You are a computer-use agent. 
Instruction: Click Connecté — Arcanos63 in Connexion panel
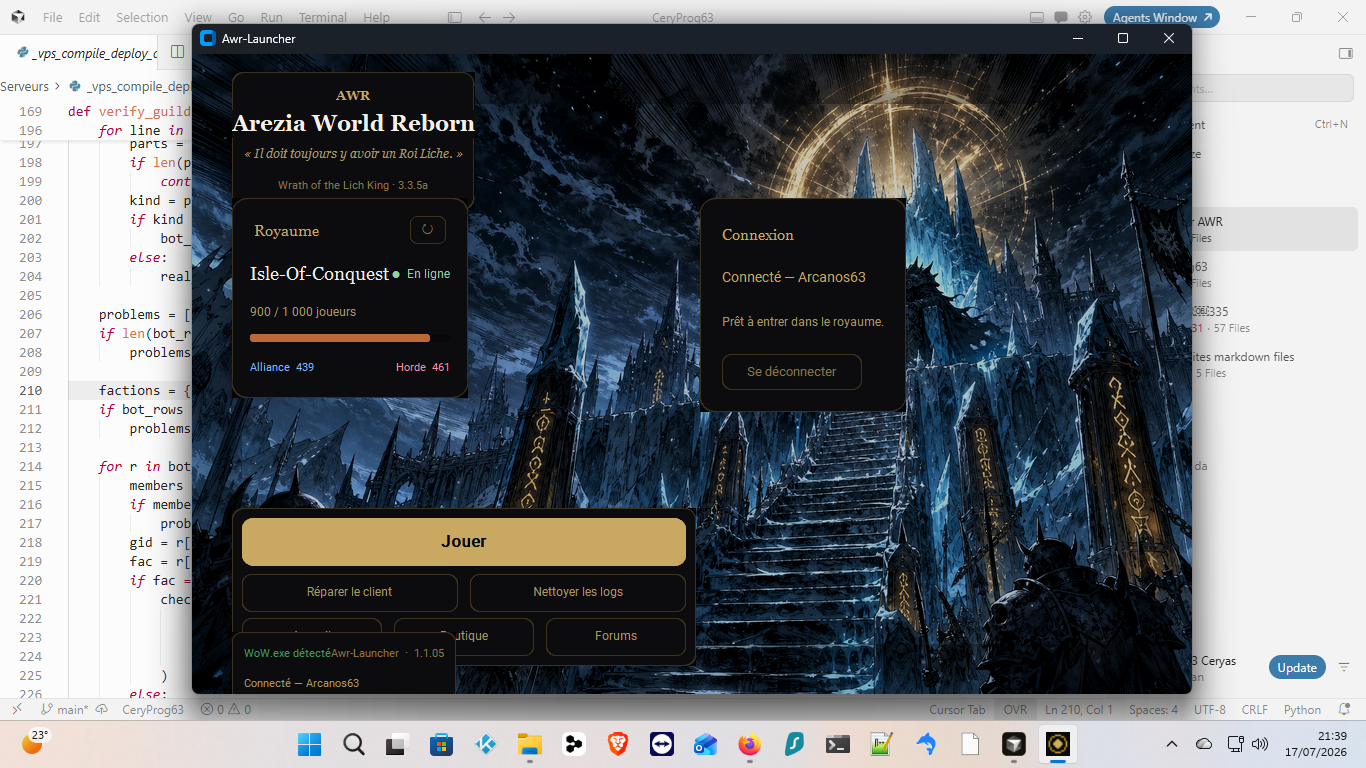pos(794,277)
